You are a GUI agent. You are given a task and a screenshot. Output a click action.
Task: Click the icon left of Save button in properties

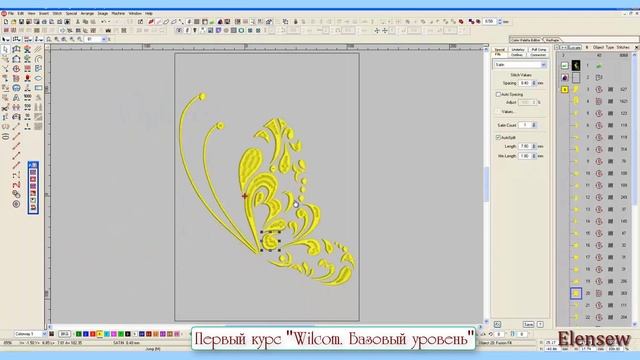[497, 324]
